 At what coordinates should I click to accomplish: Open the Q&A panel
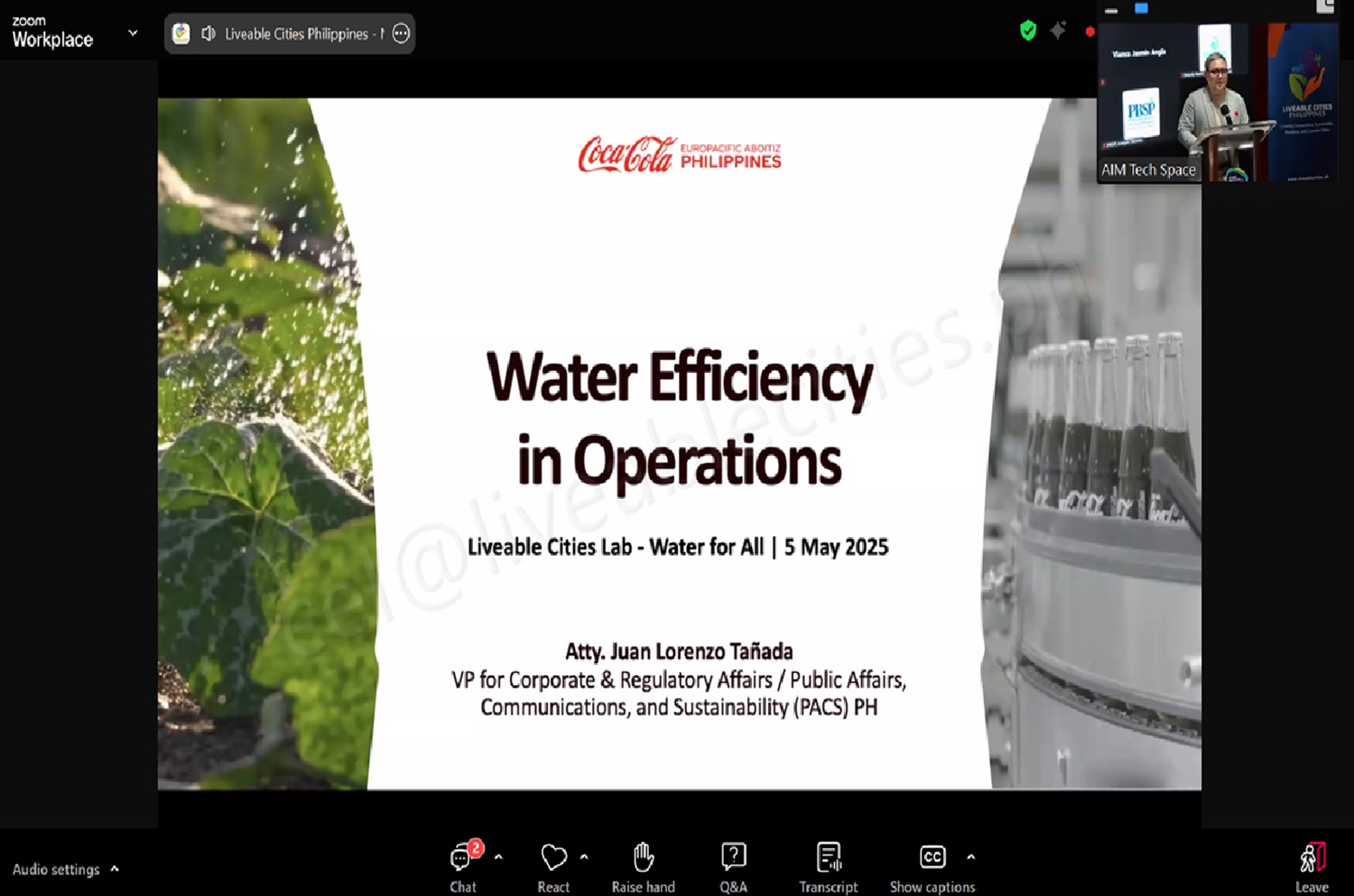coord(733,867)
